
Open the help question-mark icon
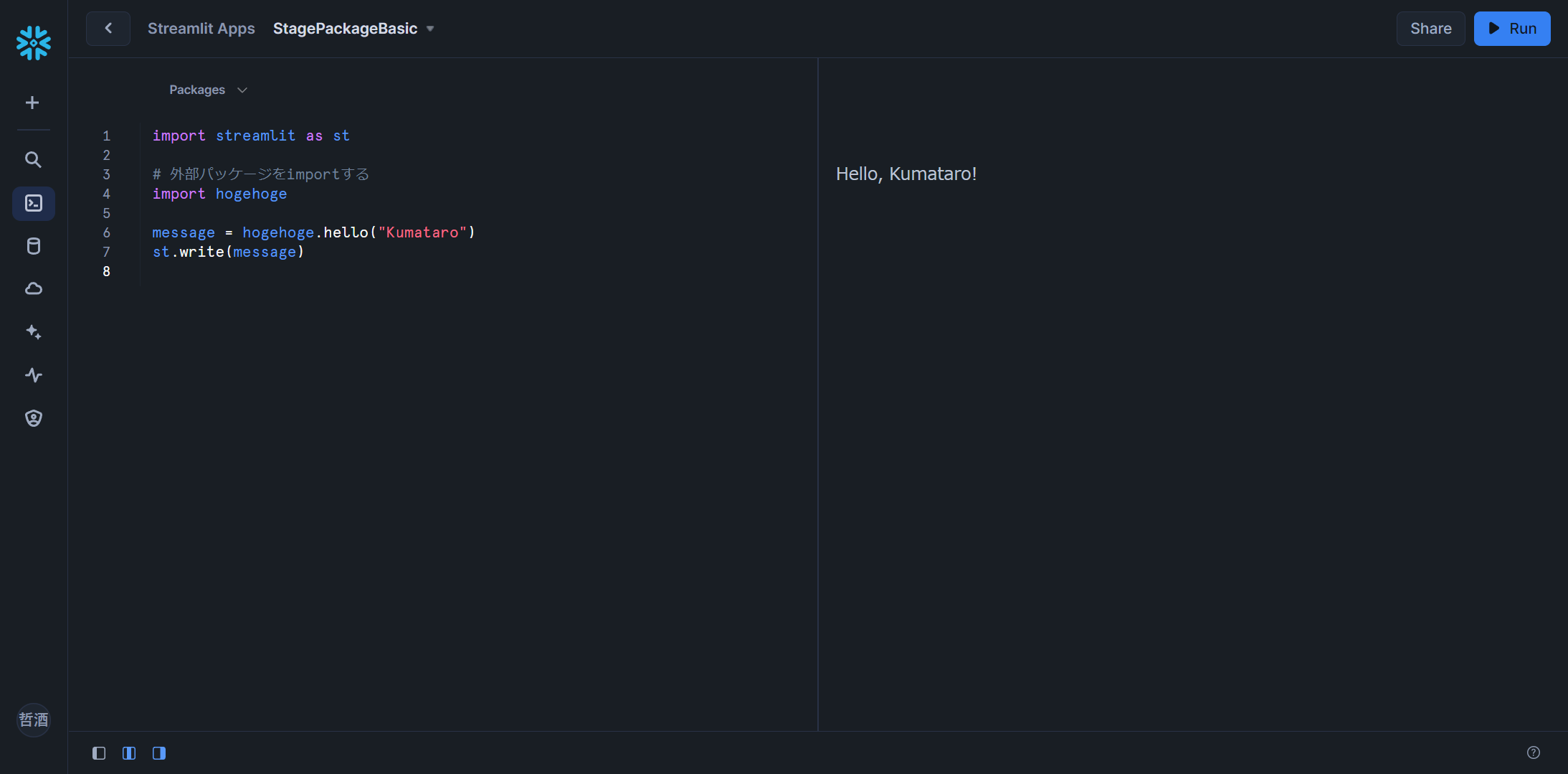pos(1534,752)
